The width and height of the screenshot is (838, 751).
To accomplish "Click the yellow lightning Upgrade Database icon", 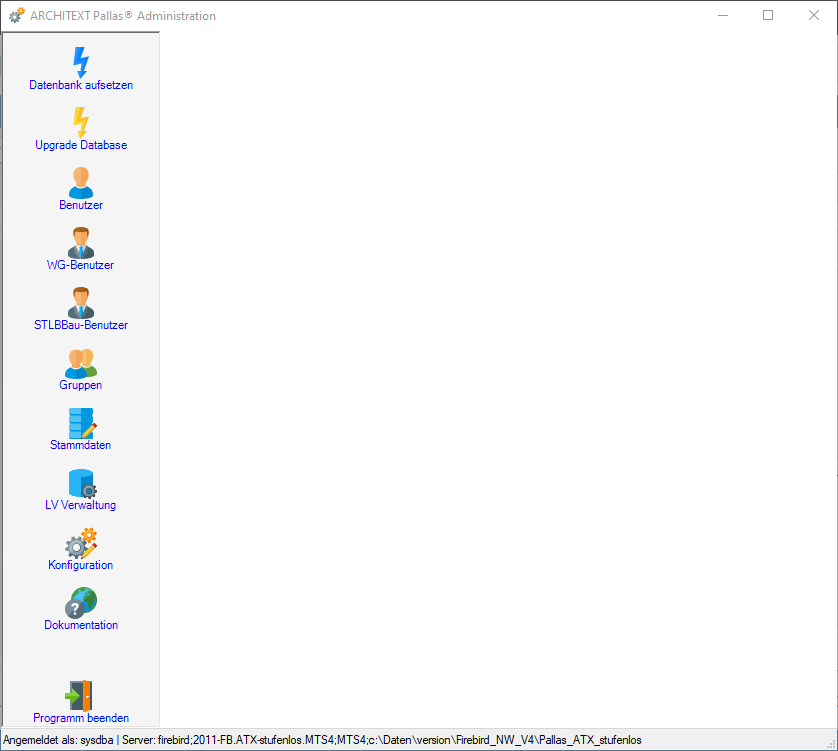I will 81,122.
